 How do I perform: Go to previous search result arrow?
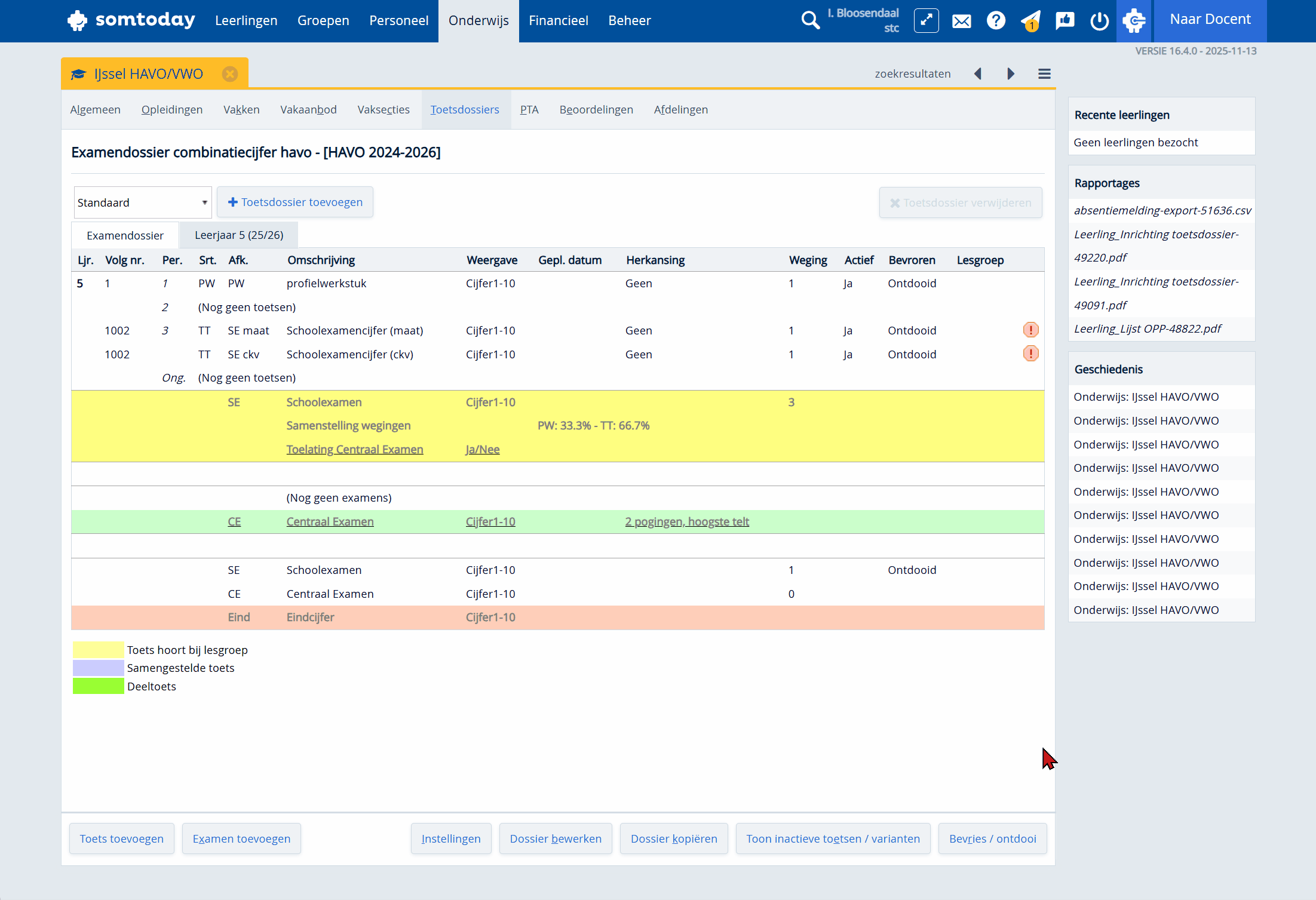click(978, 73)
